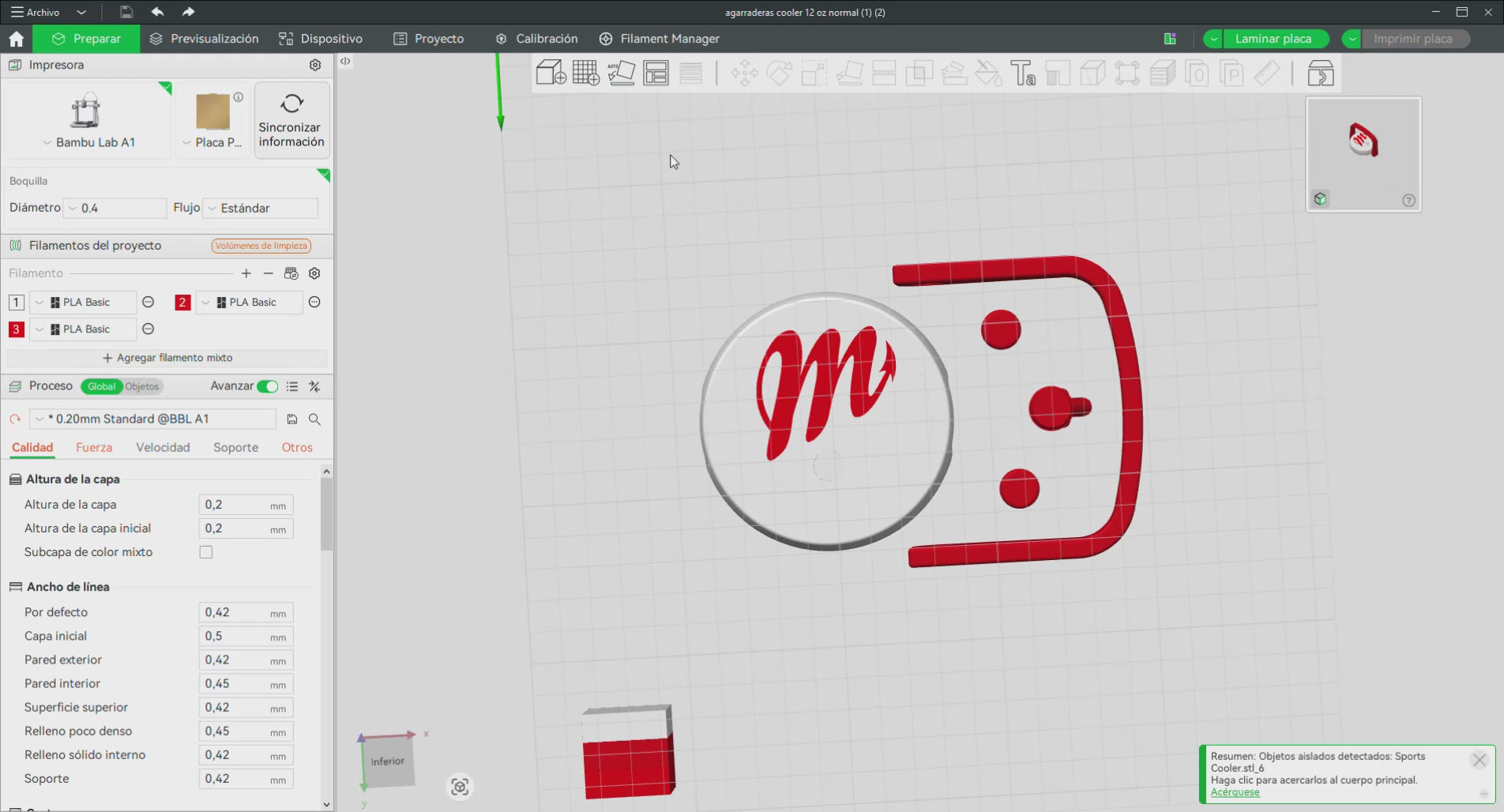Open the Dispositivo tab

point(321,39)
